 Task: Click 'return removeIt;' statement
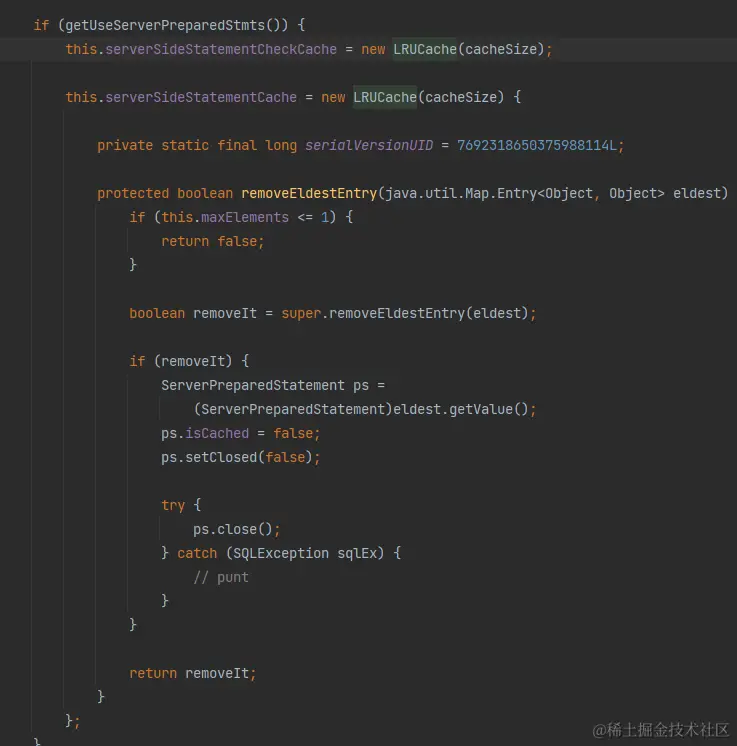193,674
